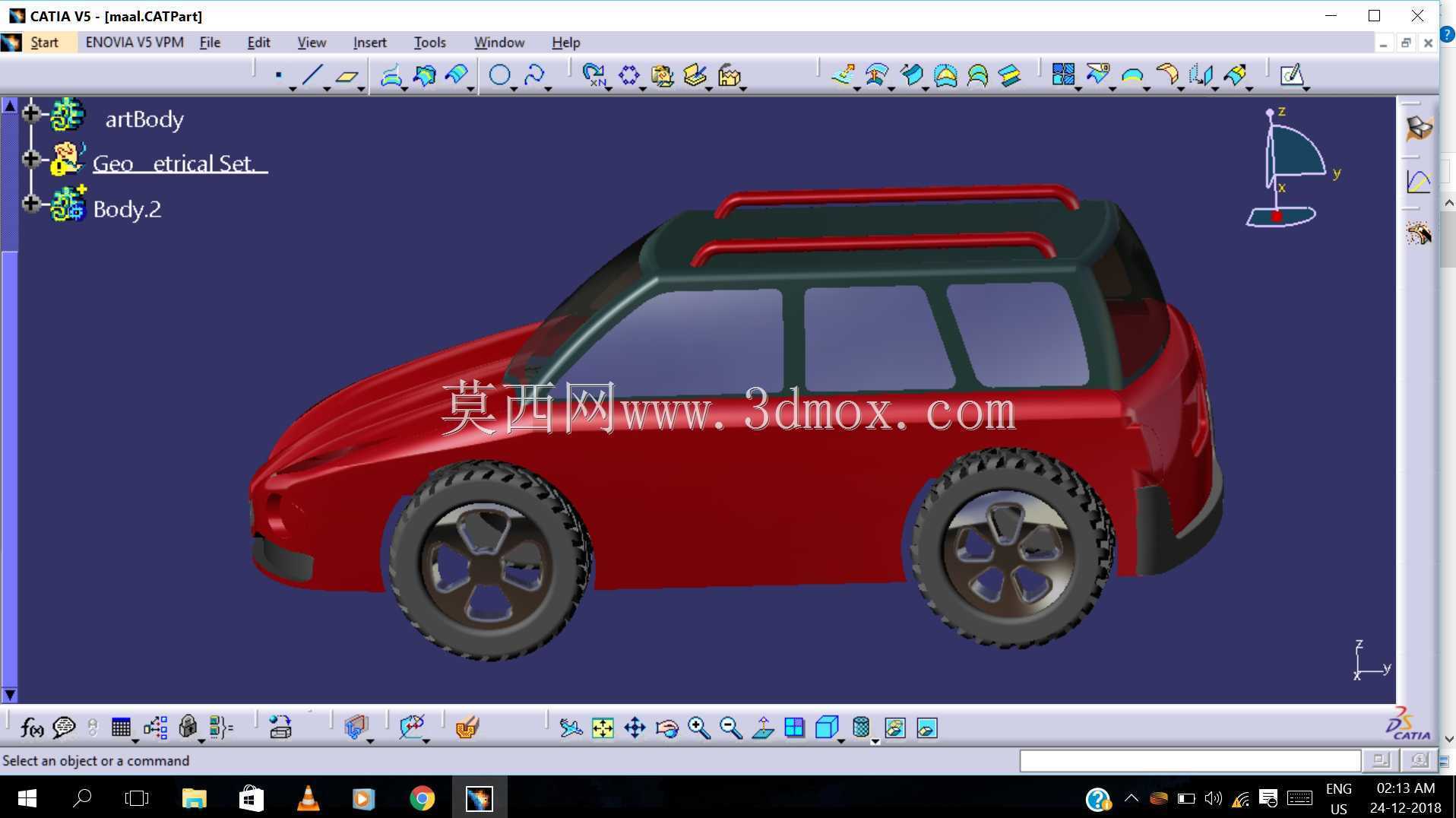
Task: Toggle Swap Visible Space icon
Action: (x=927, y=728)
